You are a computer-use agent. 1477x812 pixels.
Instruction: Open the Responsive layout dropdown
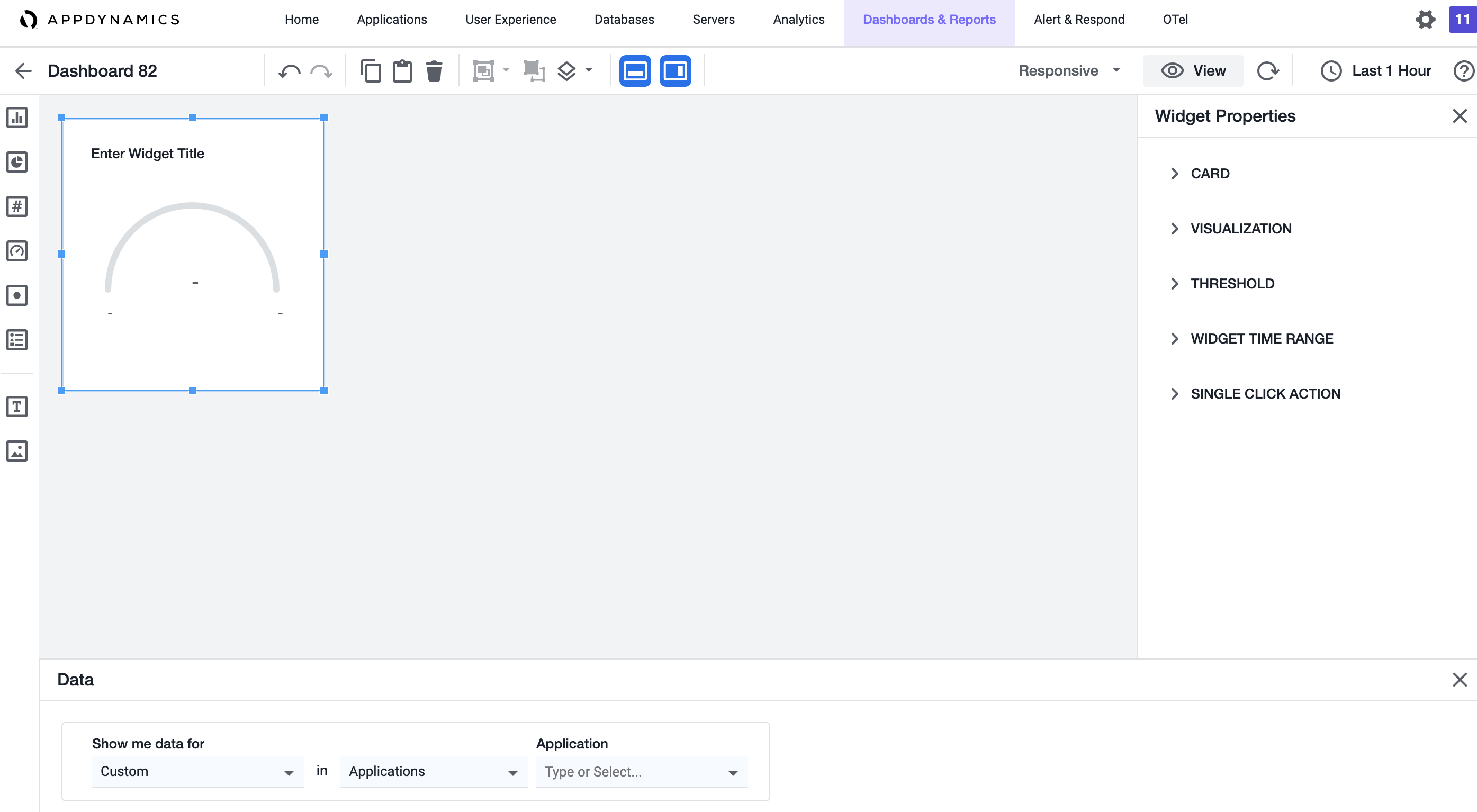click(x=1069, y=70)
